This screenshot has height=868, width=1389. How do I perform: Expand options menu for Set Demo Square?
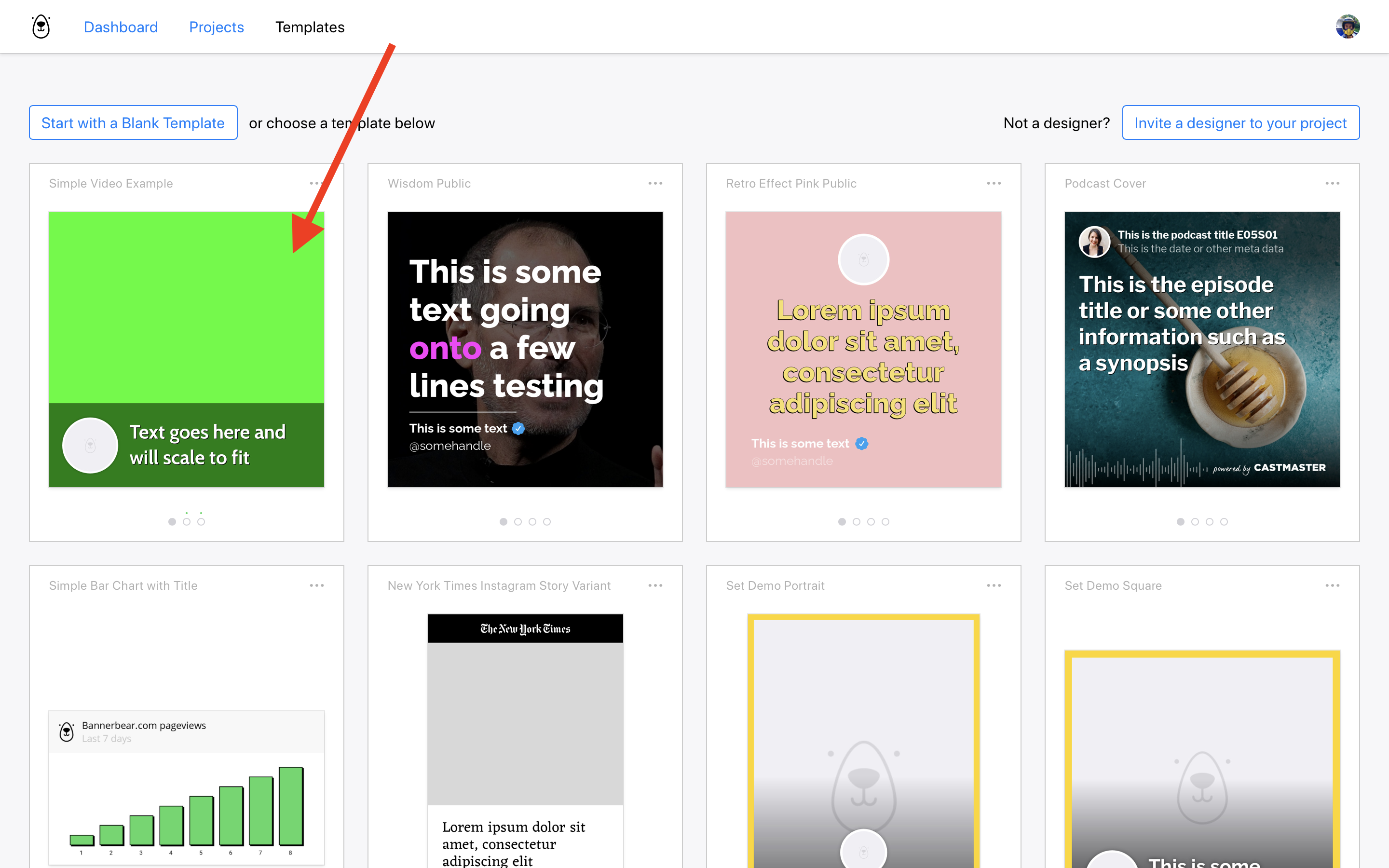coord(1332,585)
